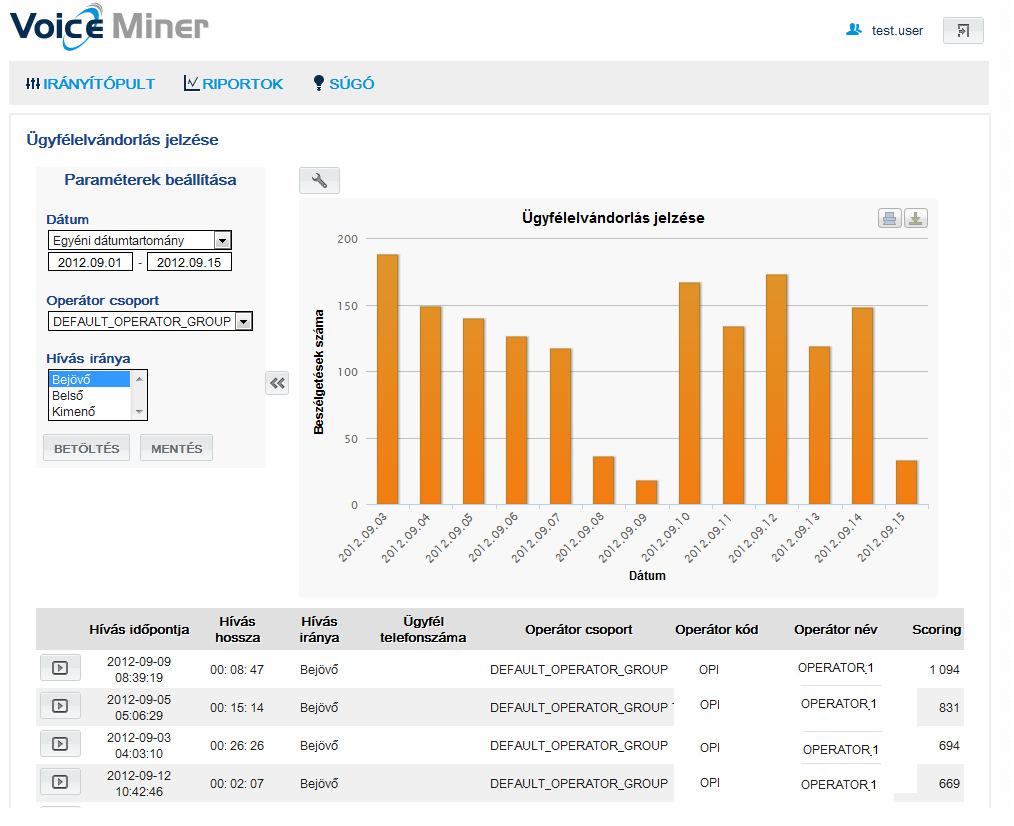Open the RIPORTOK menu

pos(233,83)
